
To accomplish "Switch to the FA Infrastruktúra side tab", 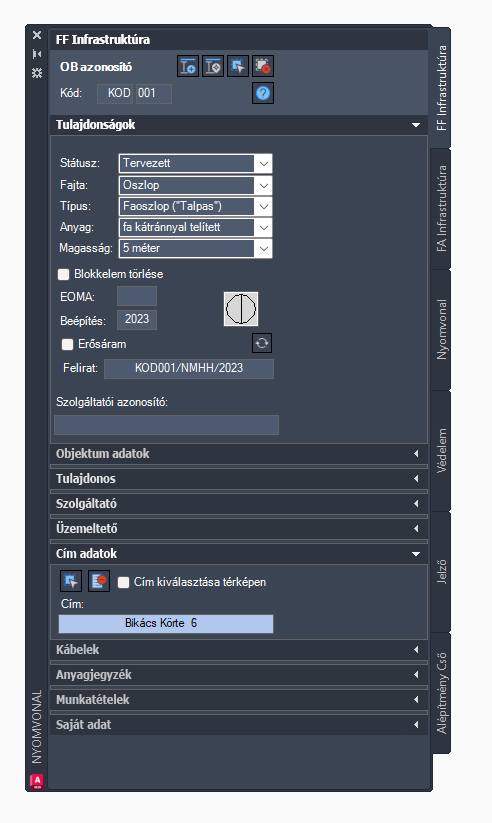I will (442, 208).
